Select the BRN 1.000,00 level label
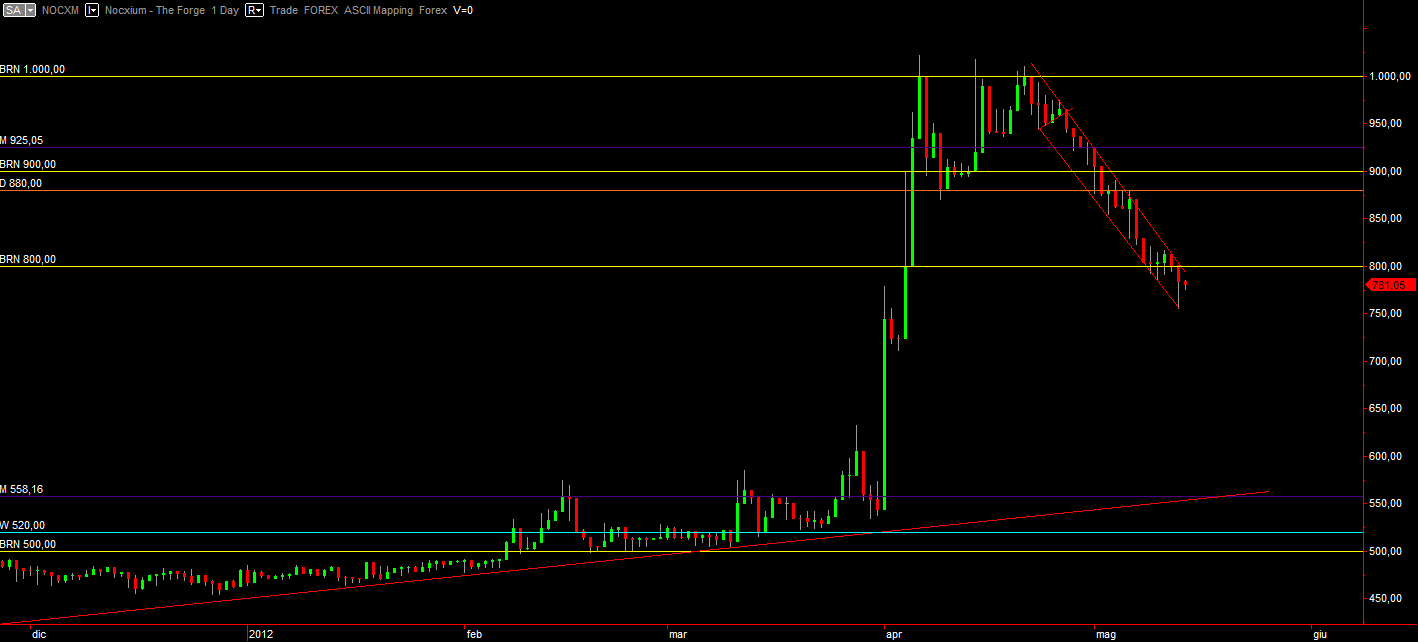The width and height of the screenshot is (1418, 642). click(x=33, y=70)
